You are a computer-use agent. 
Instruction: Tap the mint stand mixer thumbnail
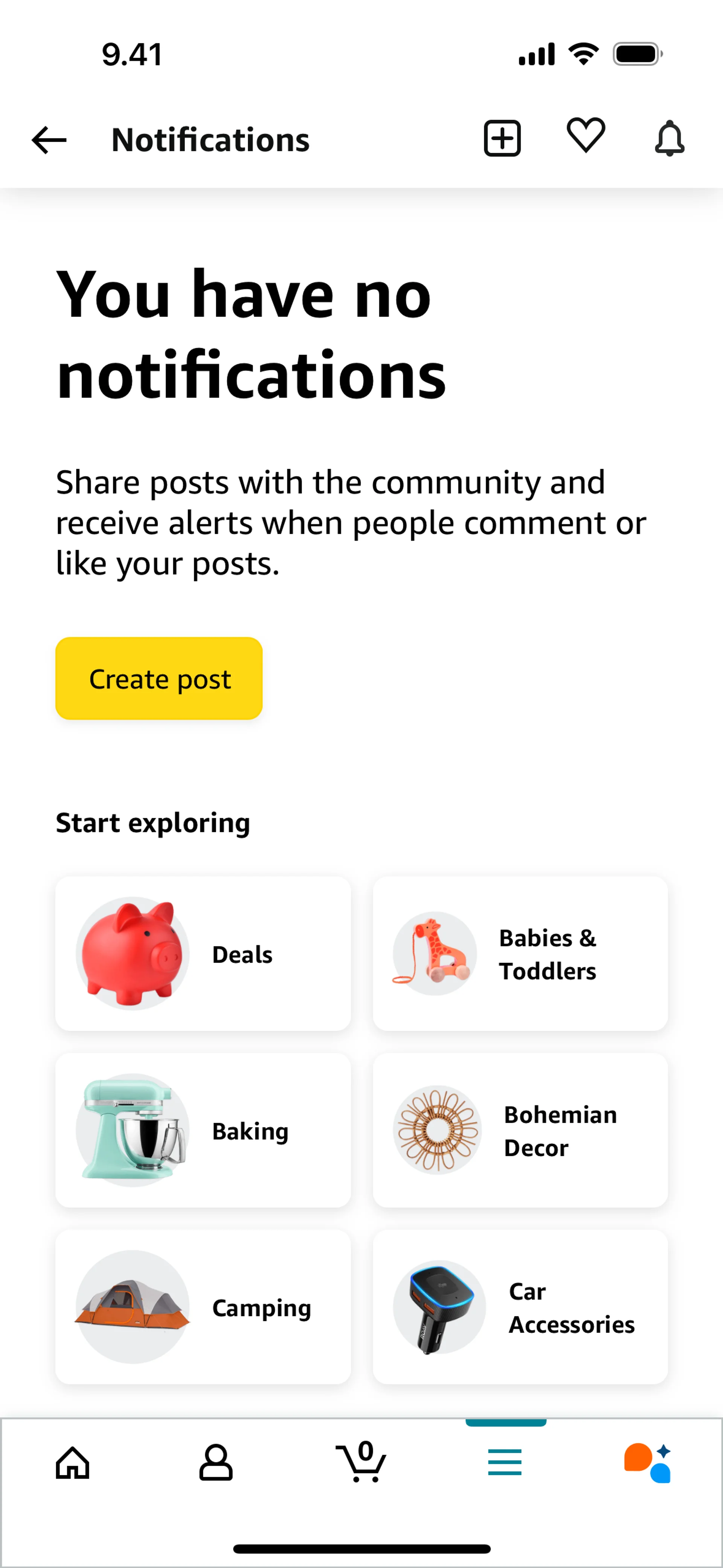[133, 1130]
